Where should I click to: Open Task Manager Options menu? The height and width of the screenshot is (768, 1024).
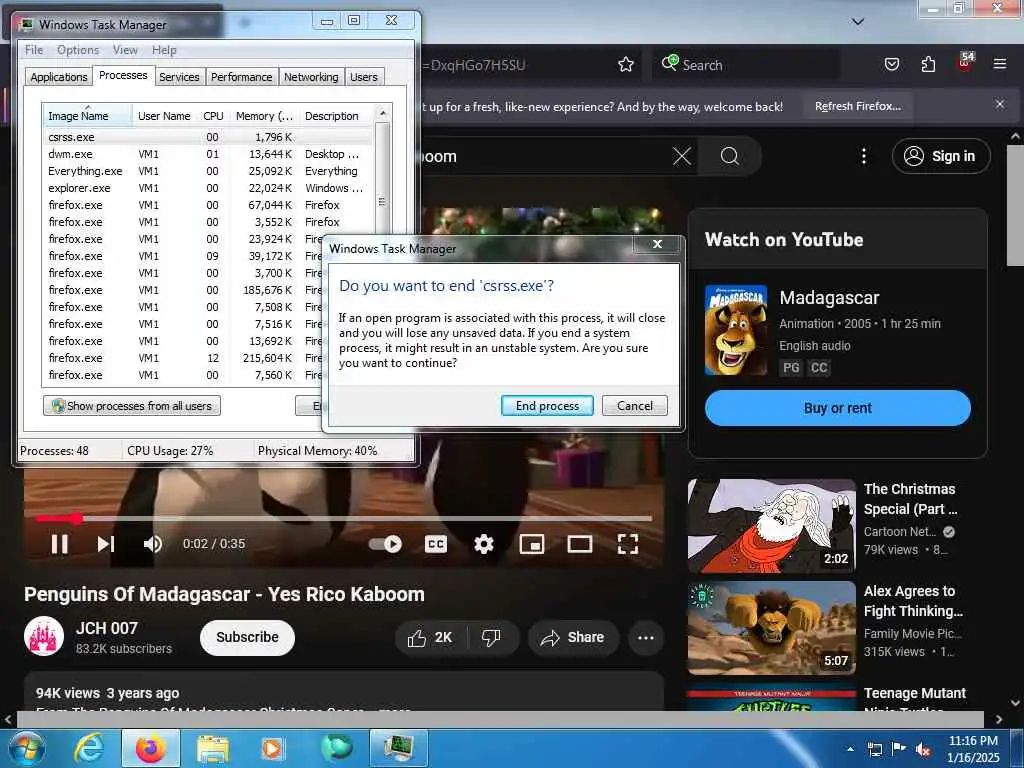click(78, 50)
